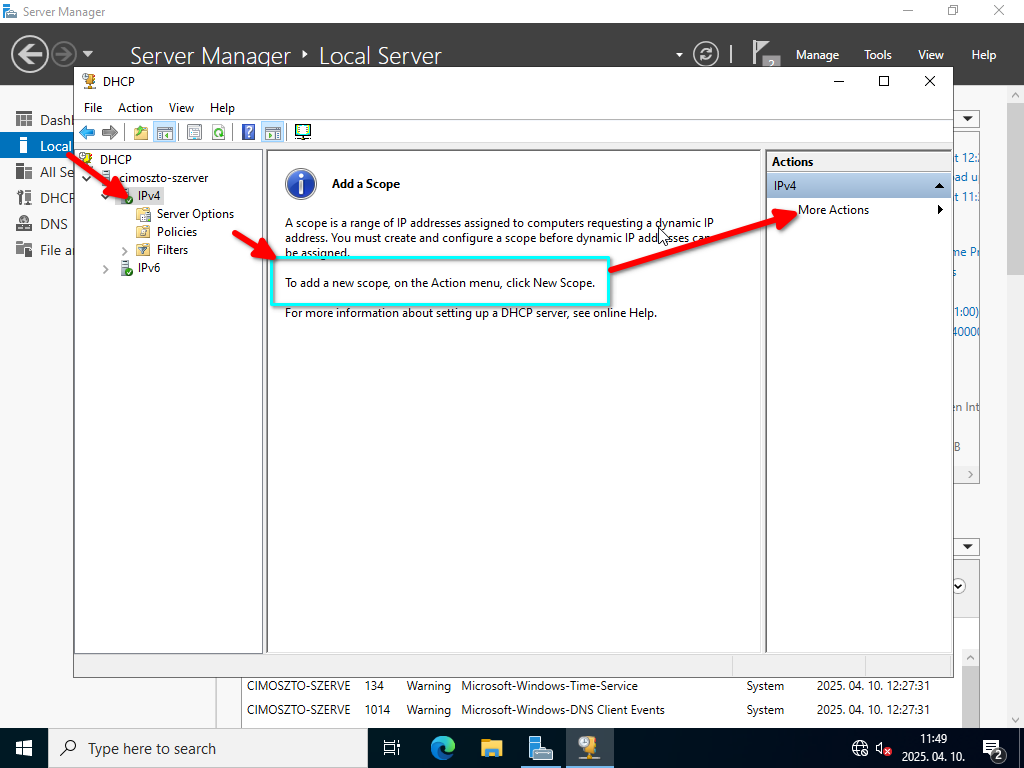Screen dimensions: 1024x768
Task: Toggle the Show/Hide Action Pane icon
Action: [x=272, y=132]
